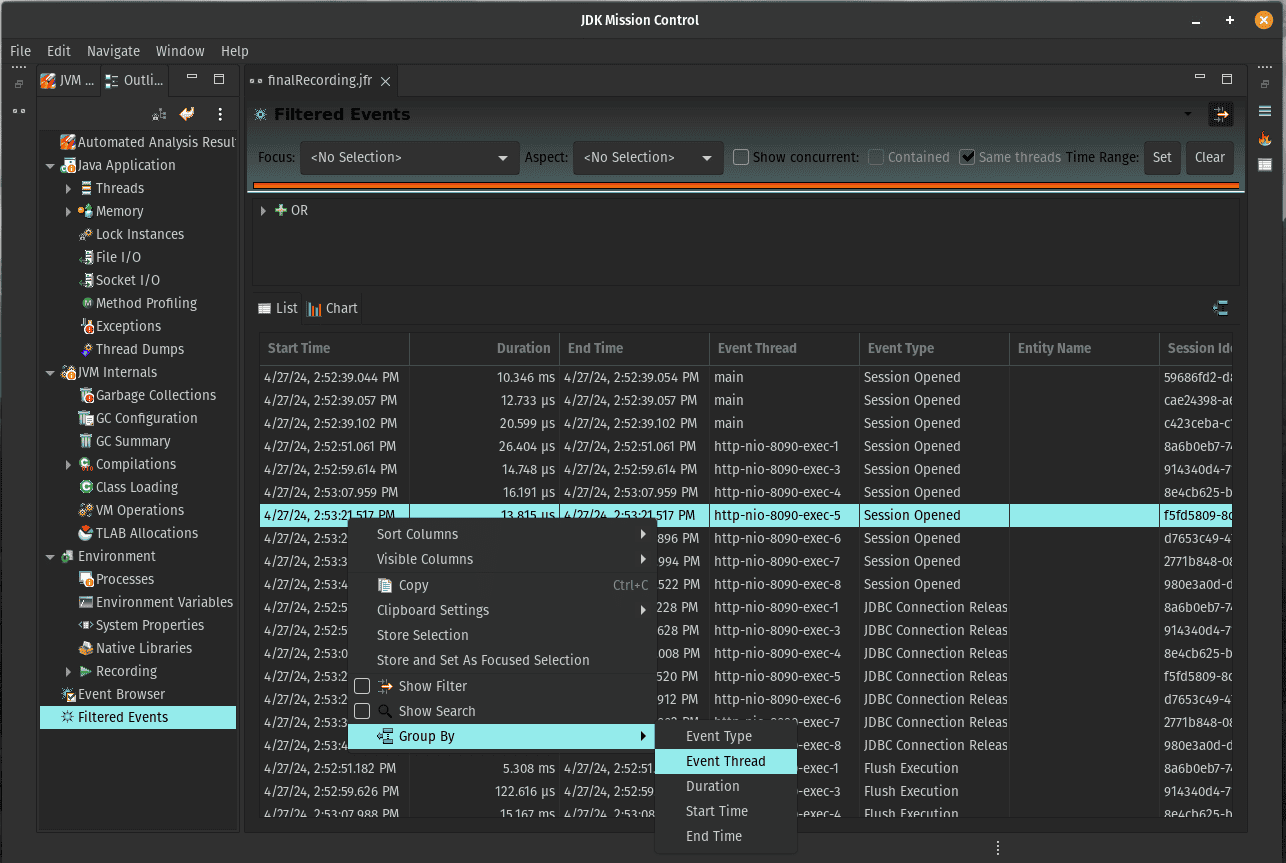Click the Lock Instances icon in tree
This screenshot has width=1286, height=863.
pyautogui.click(x=87, y=234)
